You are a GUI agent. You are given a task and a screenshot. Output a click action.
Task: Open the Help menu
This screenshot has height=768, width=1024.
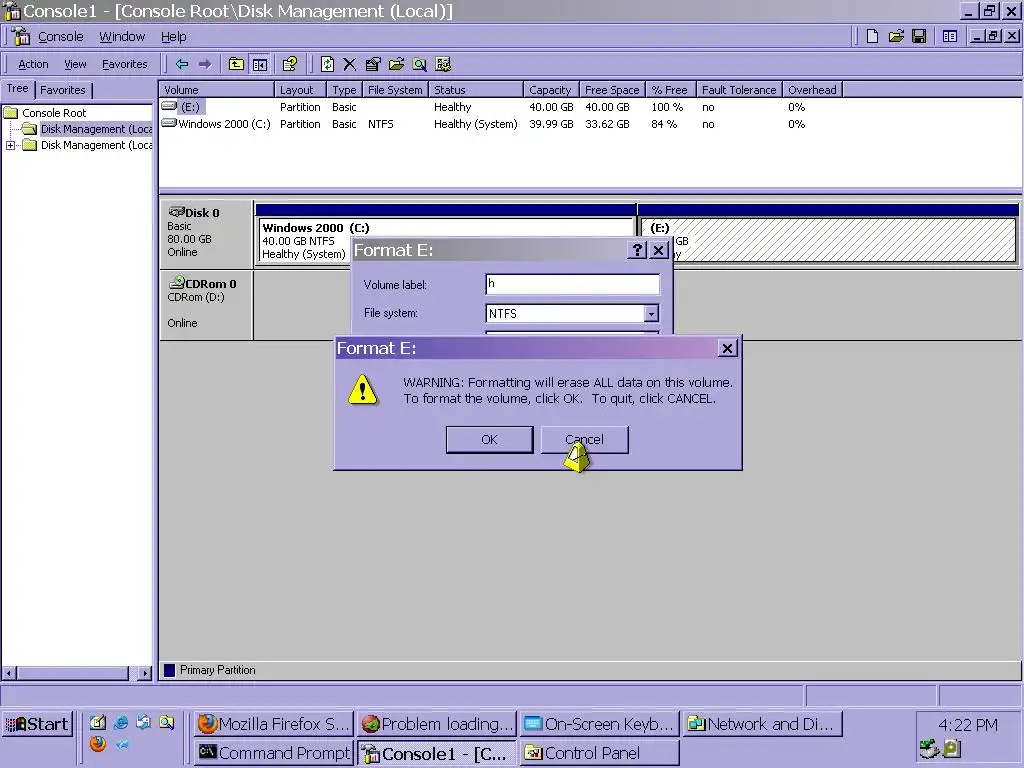[x=174, y=37]
